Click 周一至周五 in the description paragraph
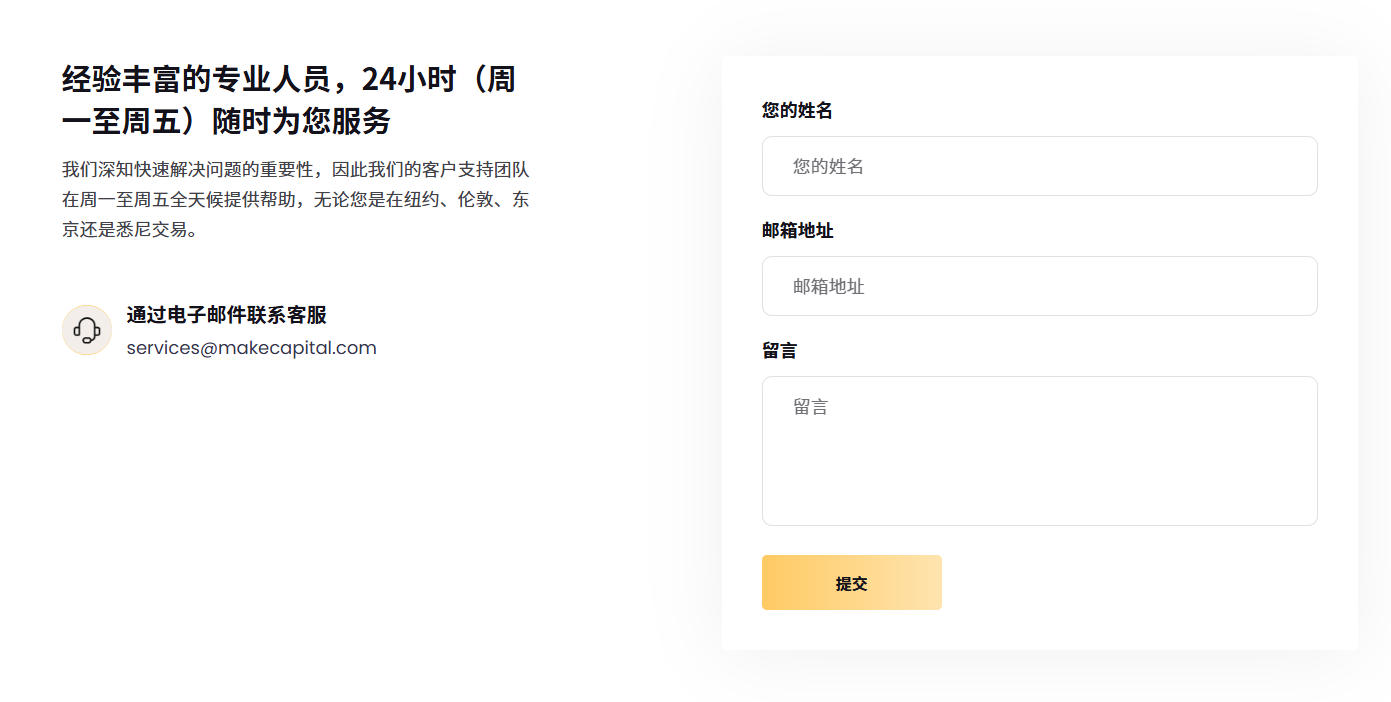Image resolution: width=1391 pixels, height=702 pixels. point(125,199)
